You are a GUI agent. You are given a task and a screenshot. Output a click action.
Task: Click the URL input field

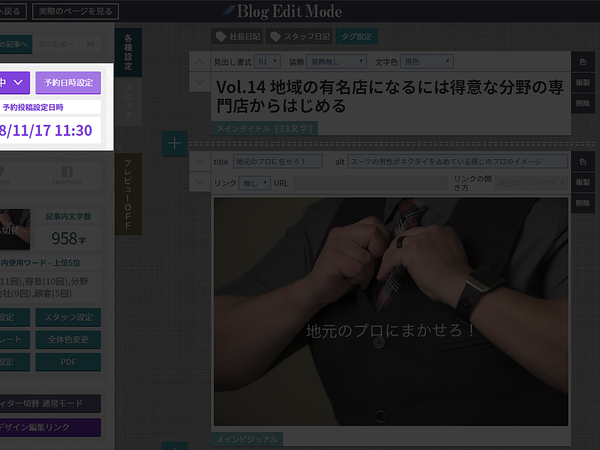click(x=370, y=183)
